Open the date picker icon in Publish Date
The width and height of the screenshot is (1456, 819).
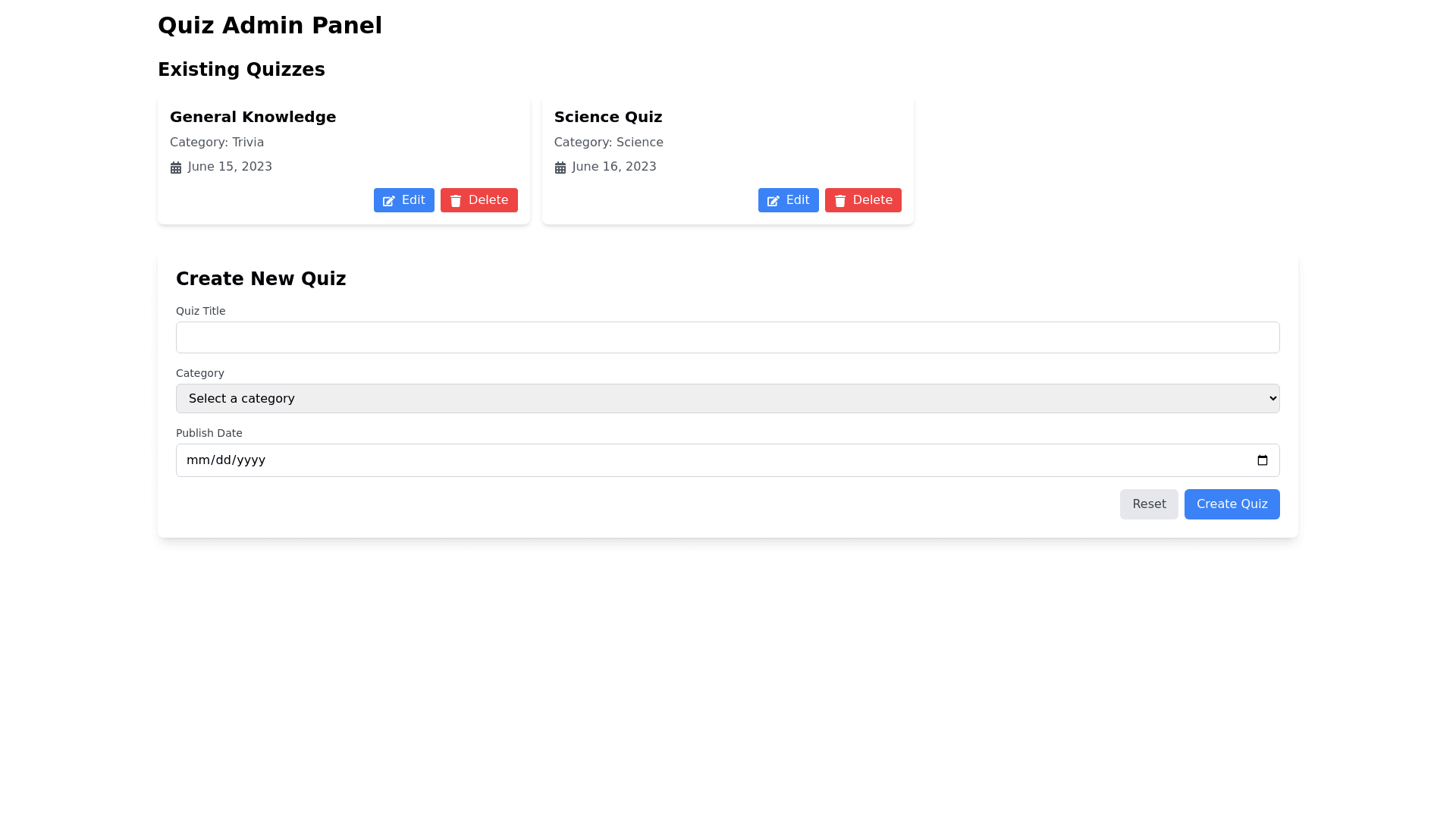pos(1263,460)
